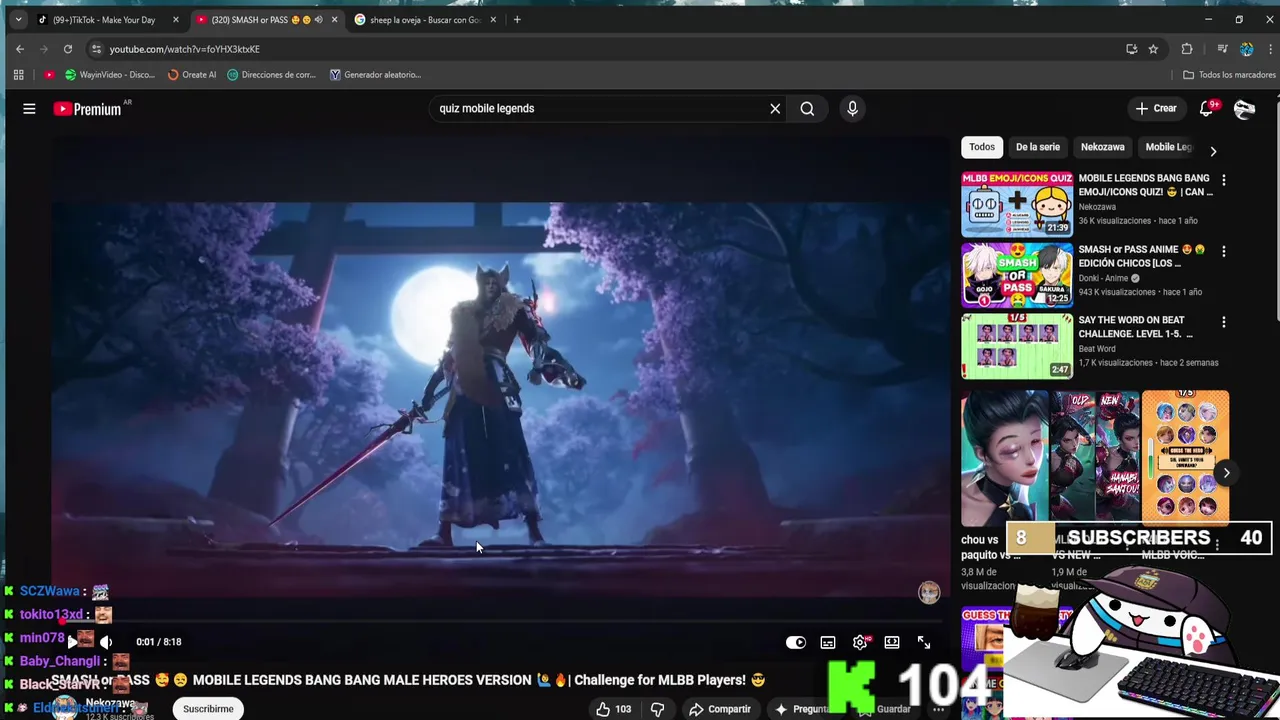Select the Mobile Legends filter chip

(x=1169, y=147)
